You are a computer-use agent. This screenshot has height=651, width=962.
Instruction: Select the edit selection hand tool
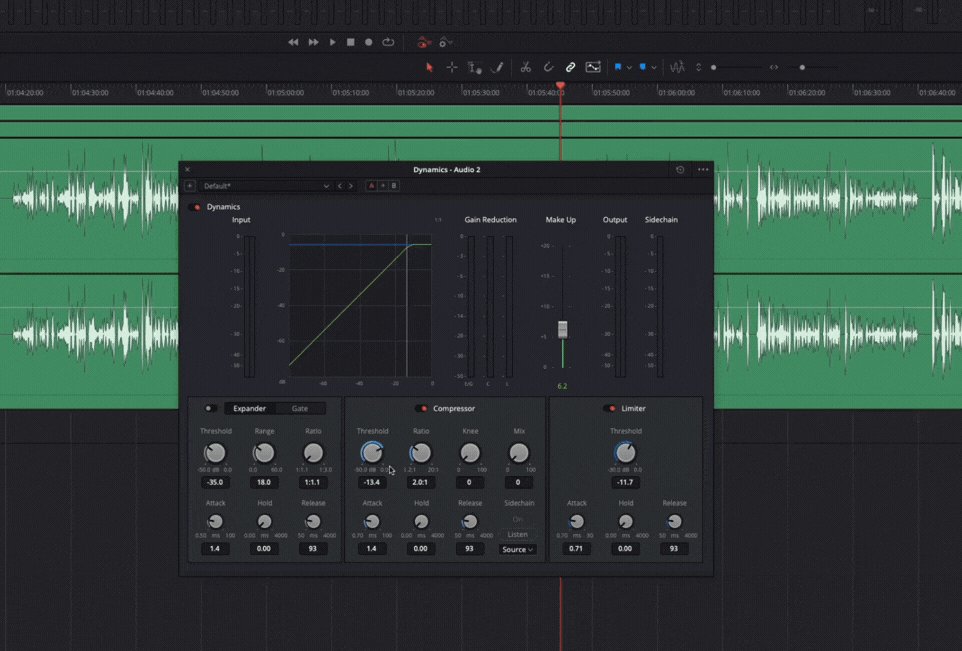tap(474, 67)
